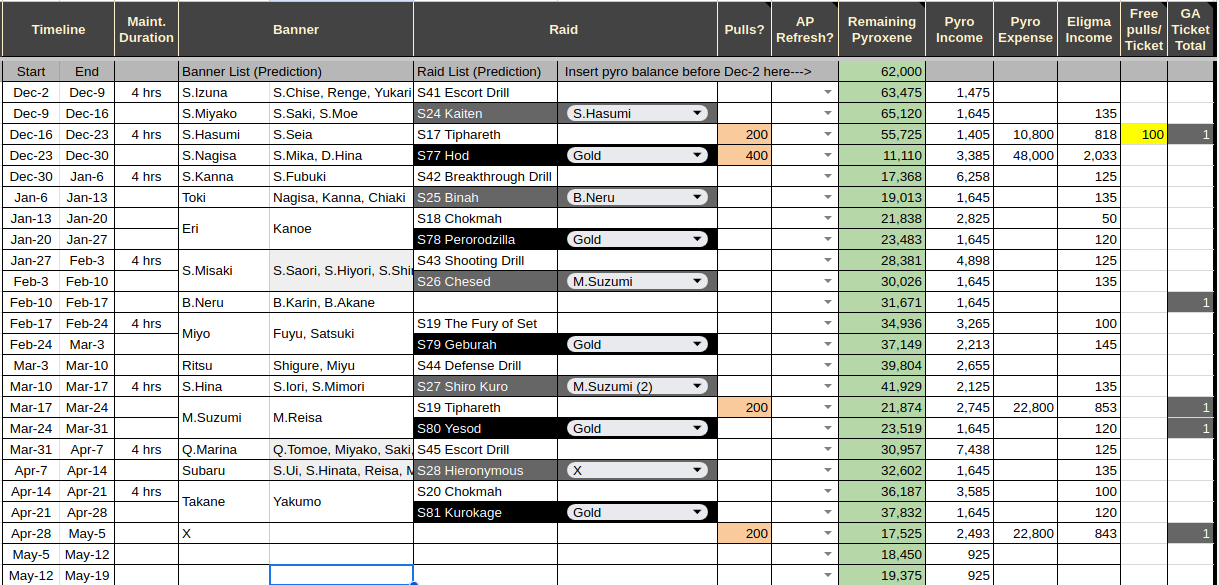Click the B.Karin, B.Akane banner cell
This screenshot has width=1219, height=585.
coord(341,302)
